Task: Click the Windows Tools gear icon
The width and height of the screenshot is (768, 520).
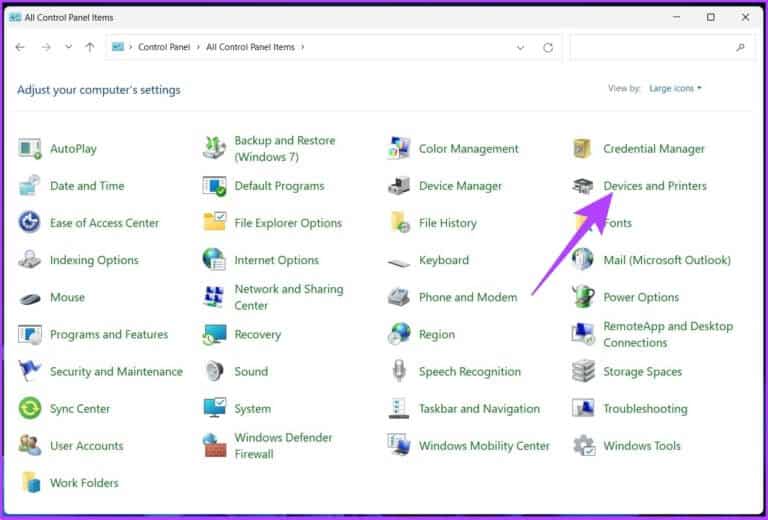Action: point(584,446)
